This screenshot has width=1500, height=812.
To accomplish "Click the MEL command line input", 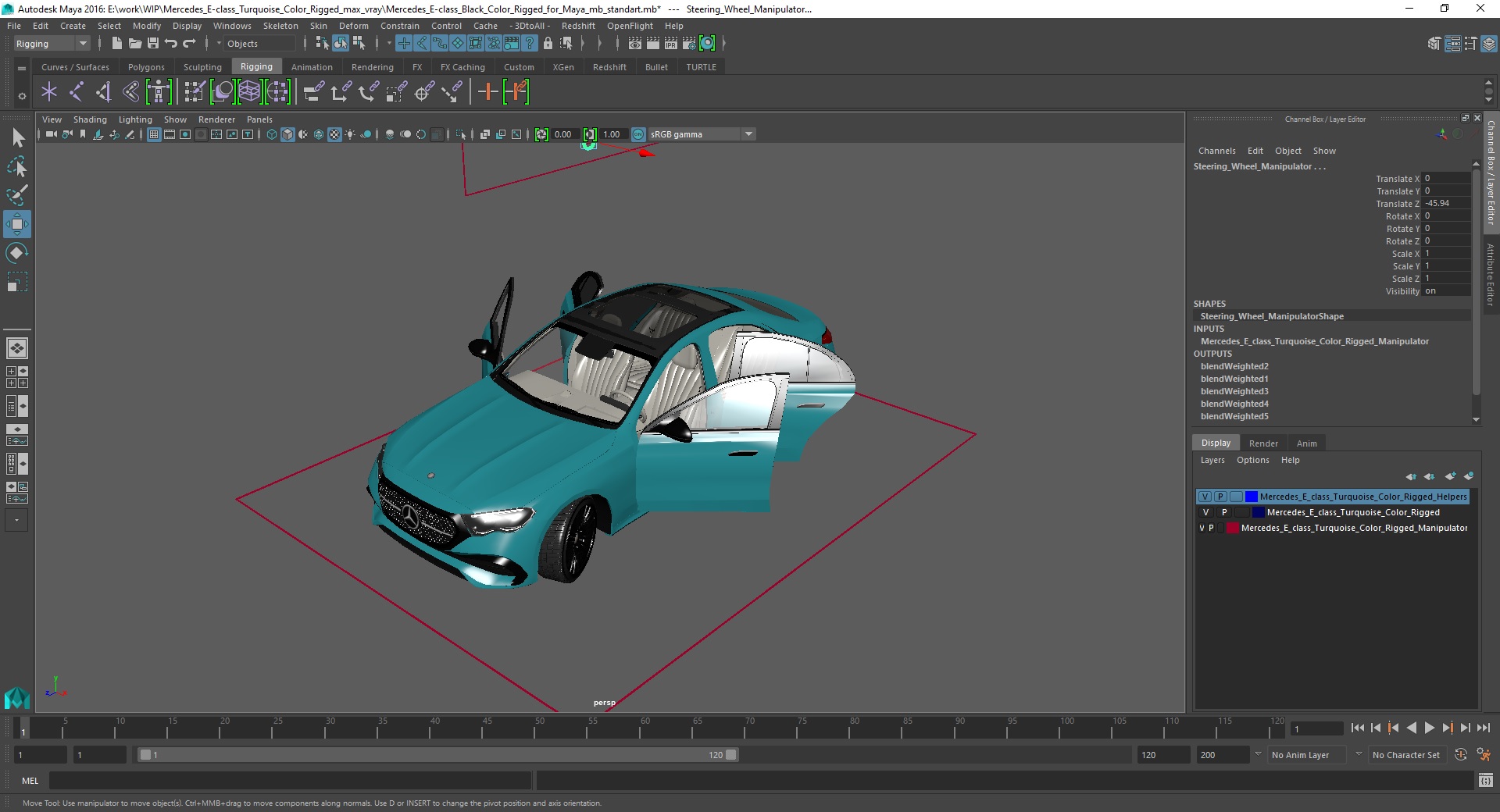I will 290,780.
